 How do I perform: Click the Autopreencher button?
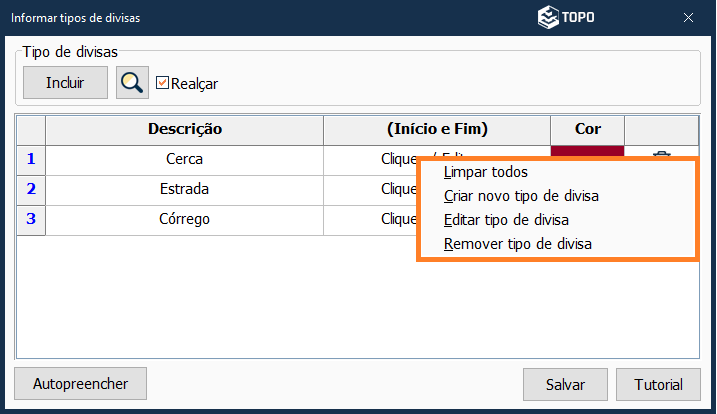click(80, 383)
